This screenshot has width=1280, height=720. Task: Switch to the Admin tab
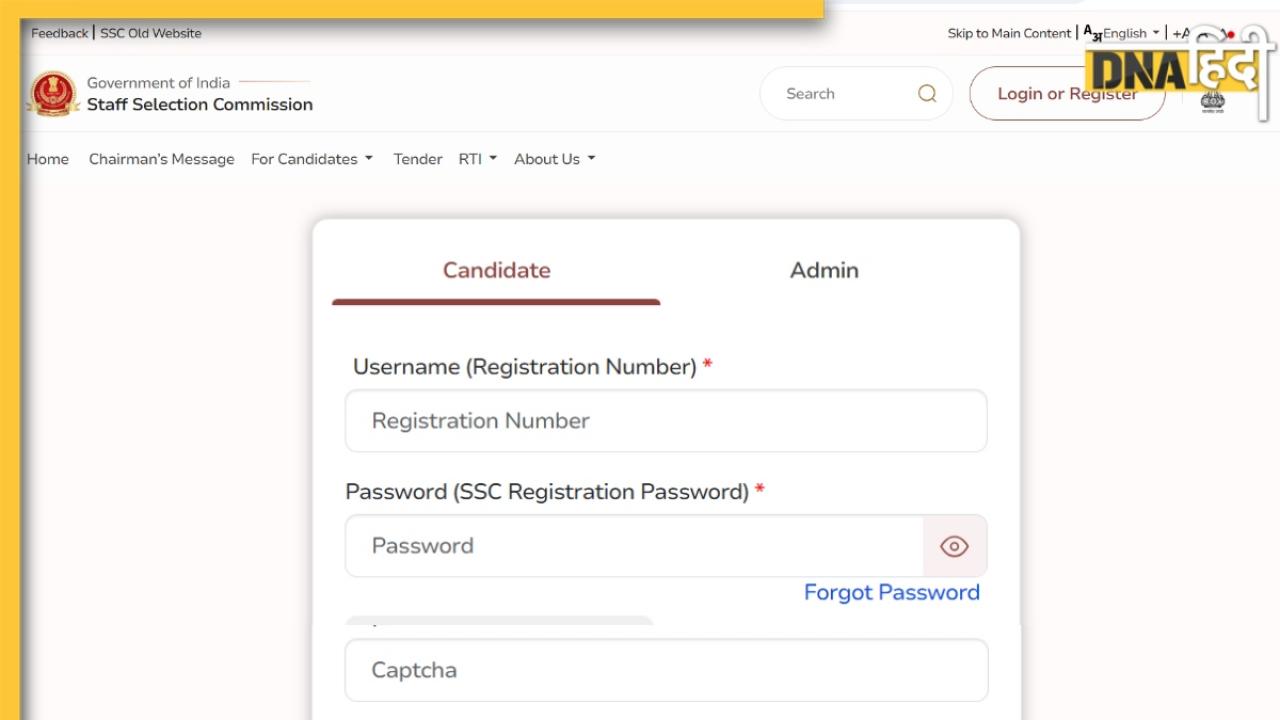[824, 270]
